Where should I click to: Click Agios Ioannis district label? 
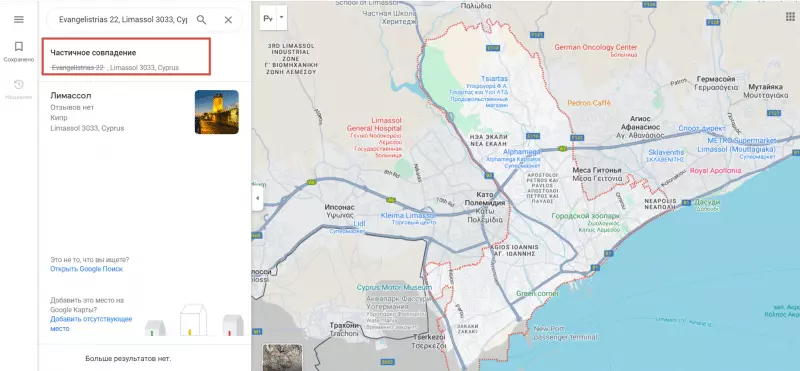pos(513,250)
